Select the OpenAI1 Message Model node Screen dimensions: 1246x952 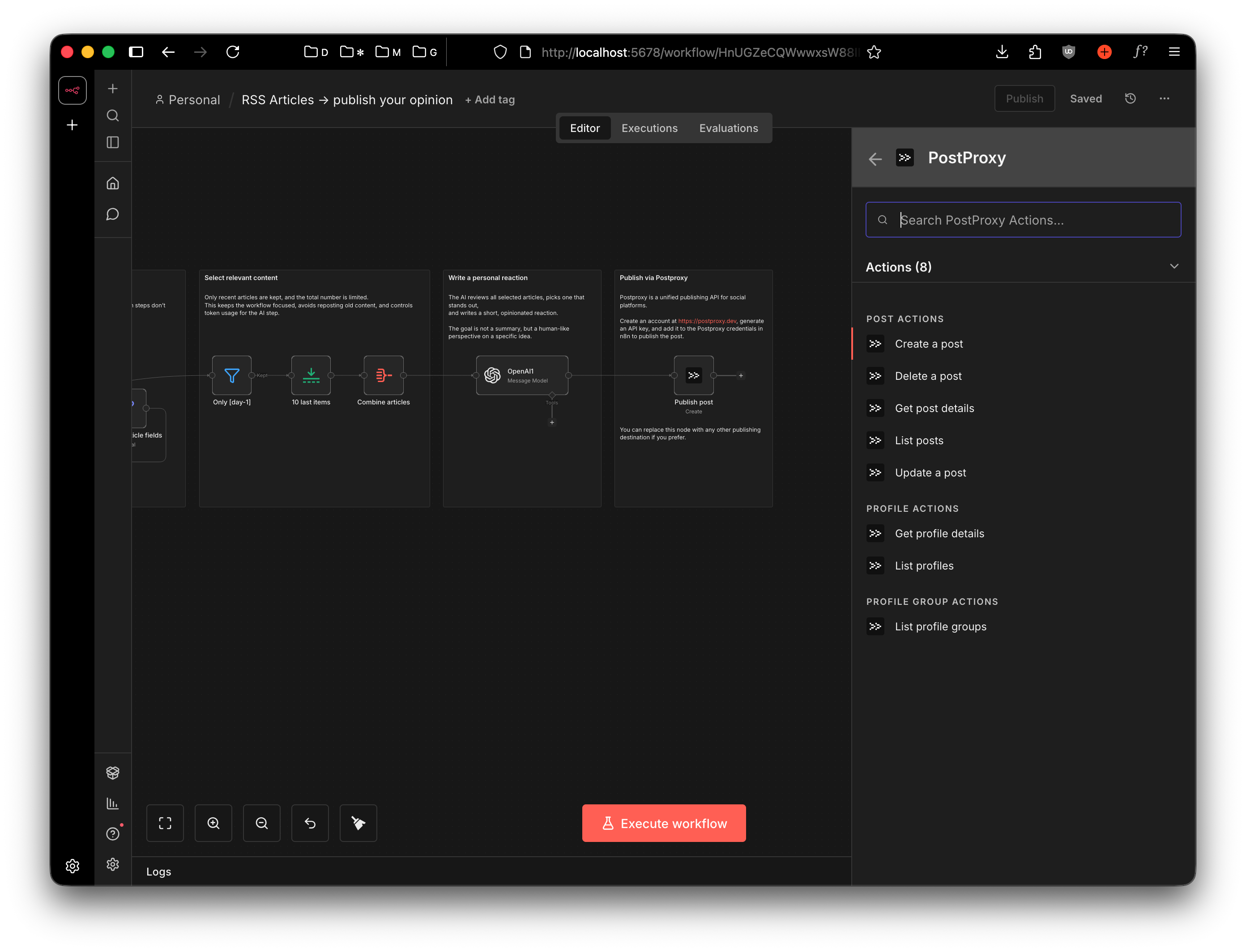[521, 375]
